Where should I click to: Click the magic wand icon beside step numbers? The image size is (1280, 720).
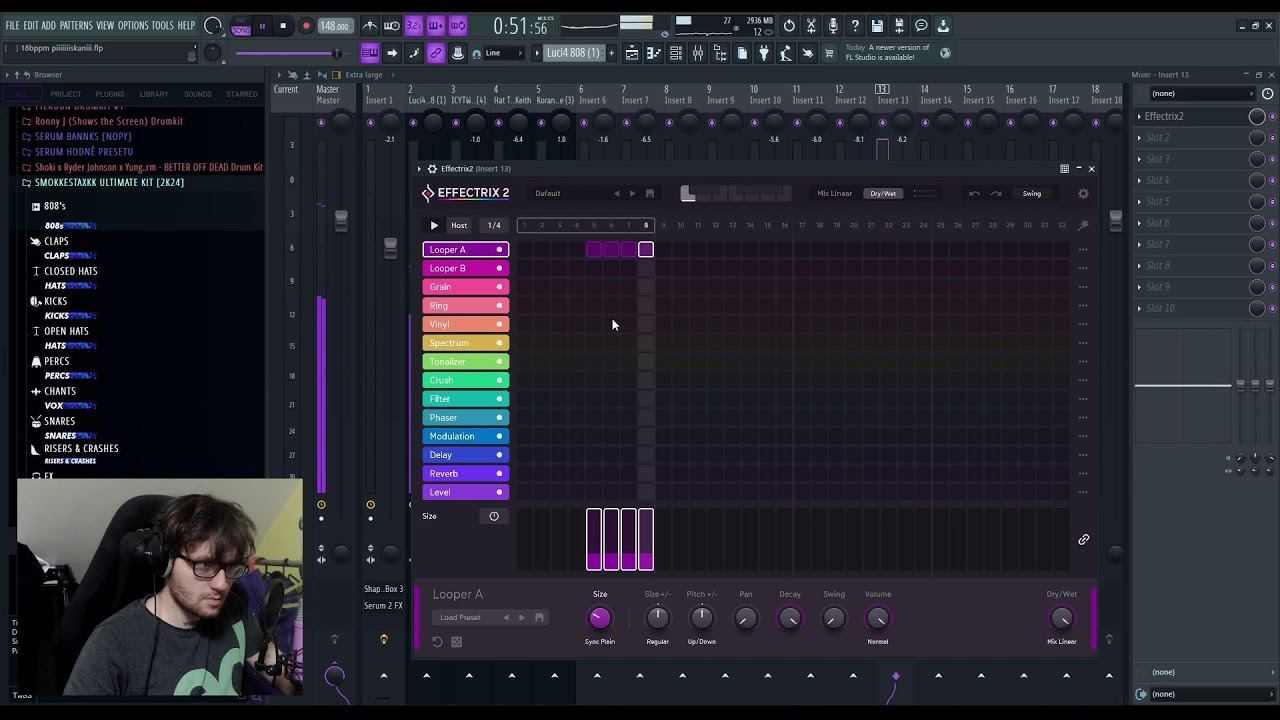(x=1083, y=225)
